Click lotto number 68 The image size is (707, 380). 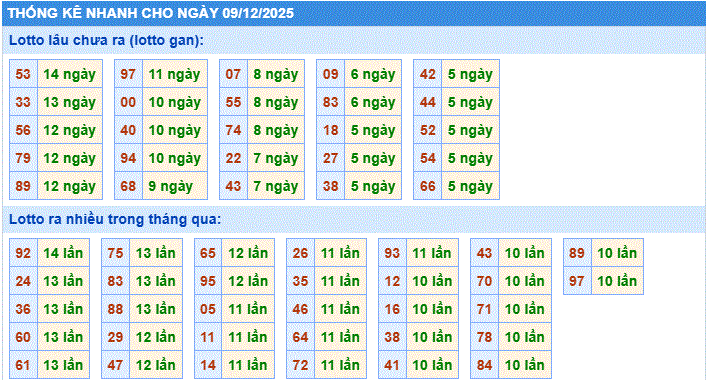pyautogui.click(x=129, y=186)
